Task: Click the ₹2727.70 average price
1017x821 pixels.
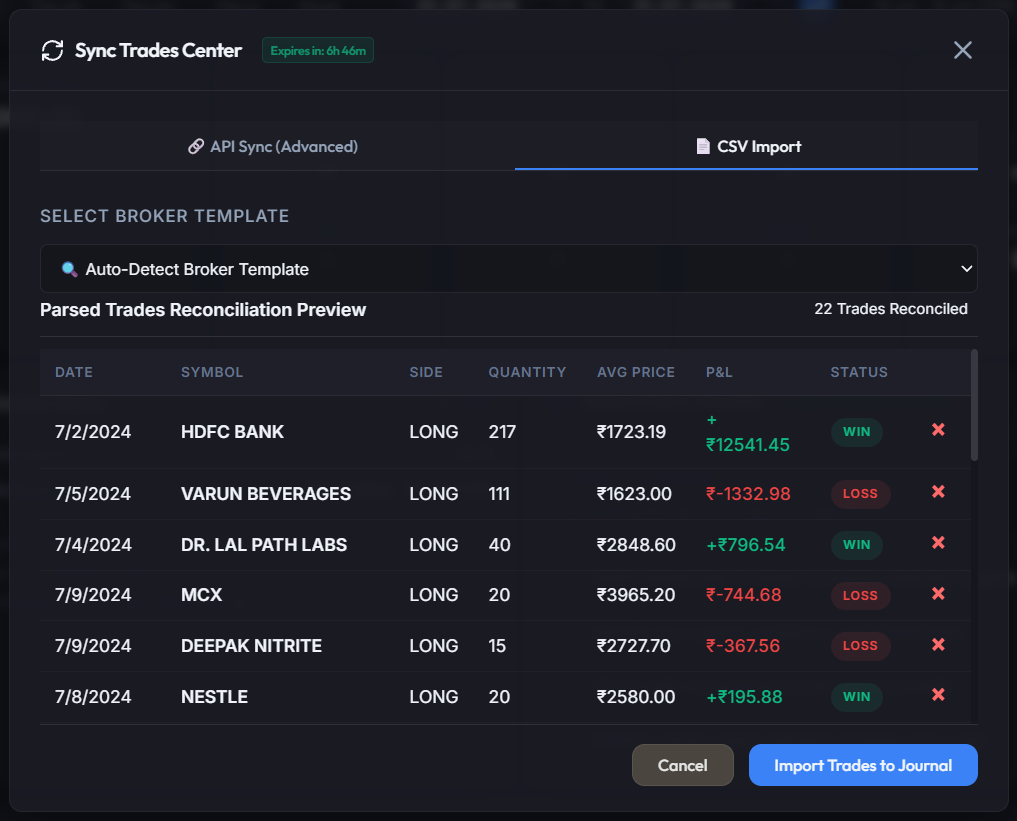Action: tap(634, 646)
